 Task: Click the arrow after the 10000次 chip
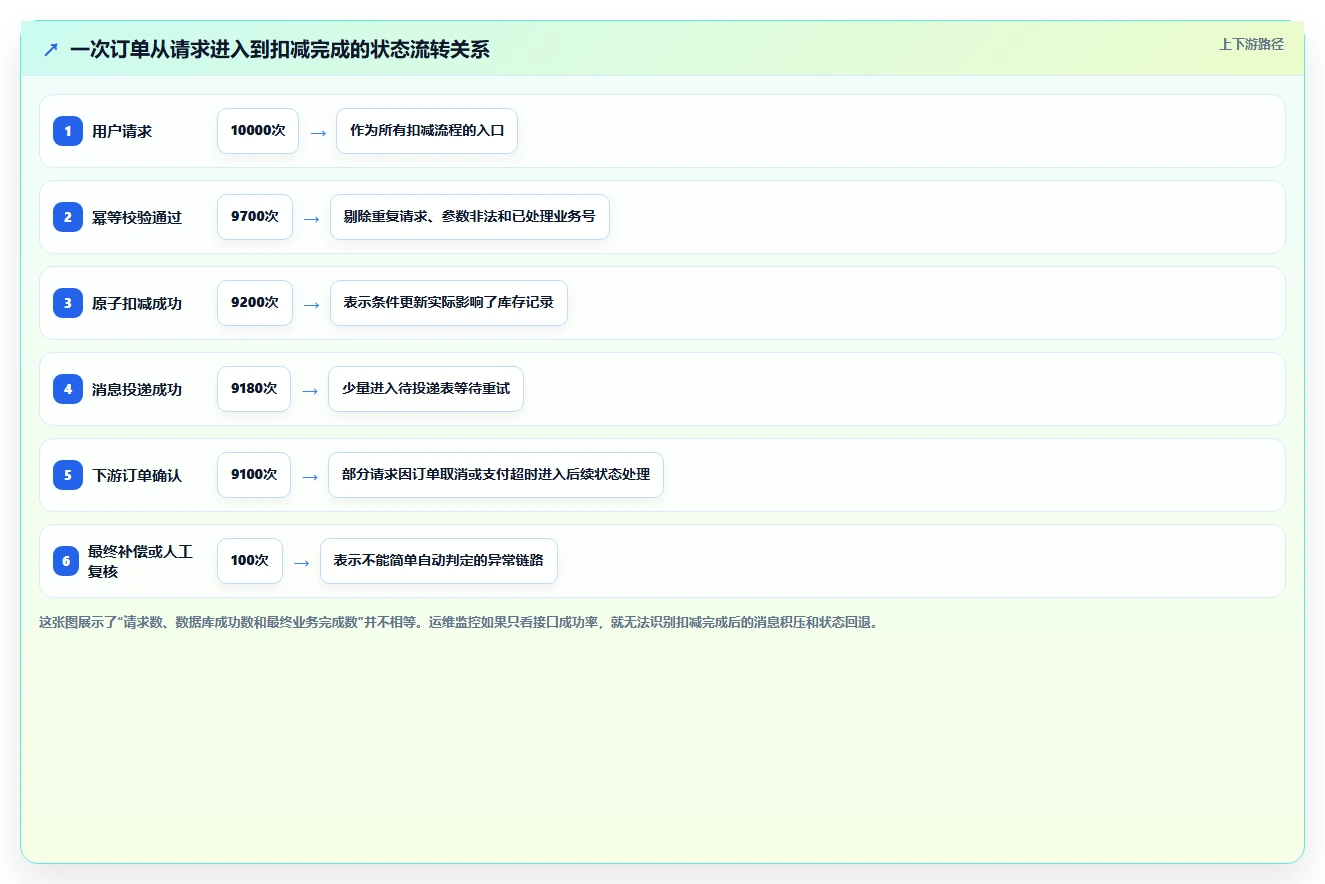[318, 132]
